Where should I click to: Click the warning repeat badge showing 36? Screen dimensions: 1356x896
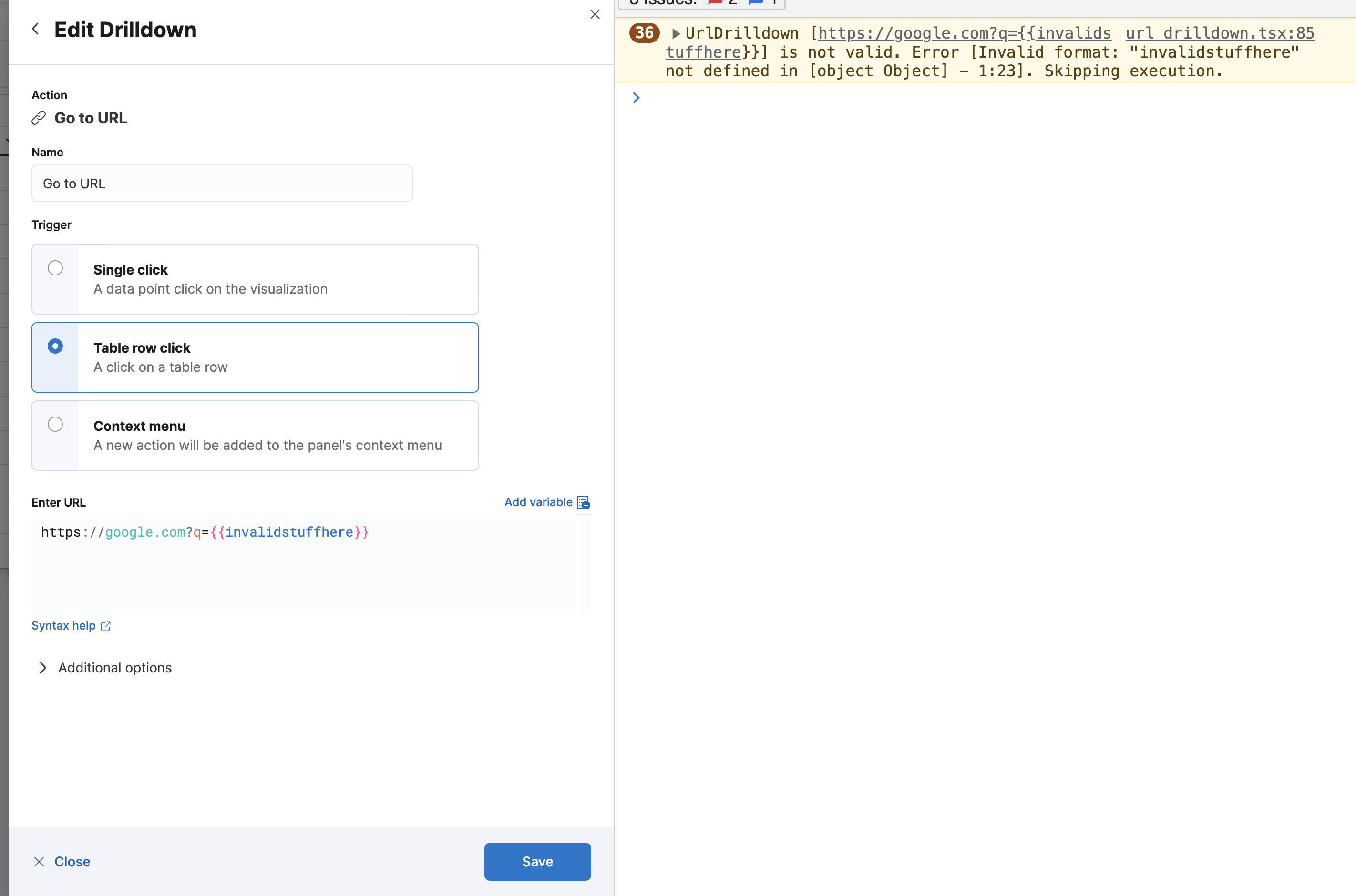(x=644, y=32)
